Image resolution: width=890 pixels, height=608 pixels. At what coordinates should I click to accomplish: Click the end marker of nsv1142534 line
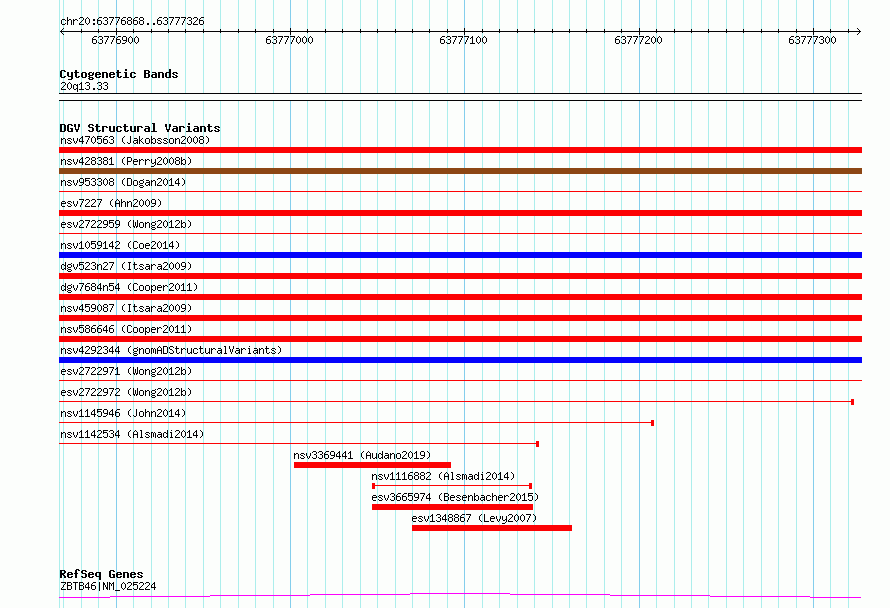[x=538, y=444]
